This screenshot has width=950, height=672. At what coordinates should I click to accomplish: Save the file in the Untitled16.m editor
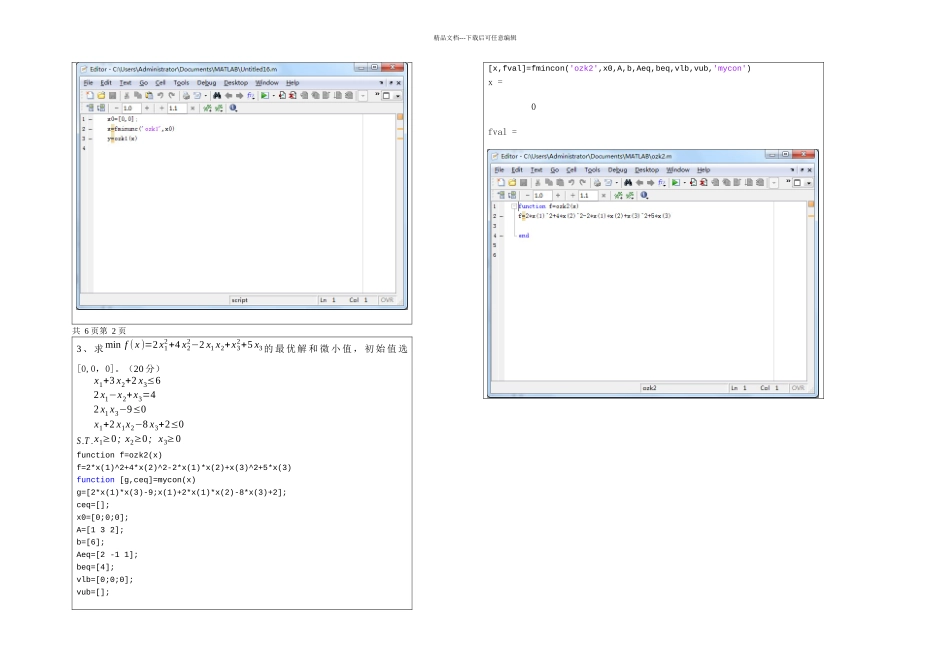click(113, 96)
